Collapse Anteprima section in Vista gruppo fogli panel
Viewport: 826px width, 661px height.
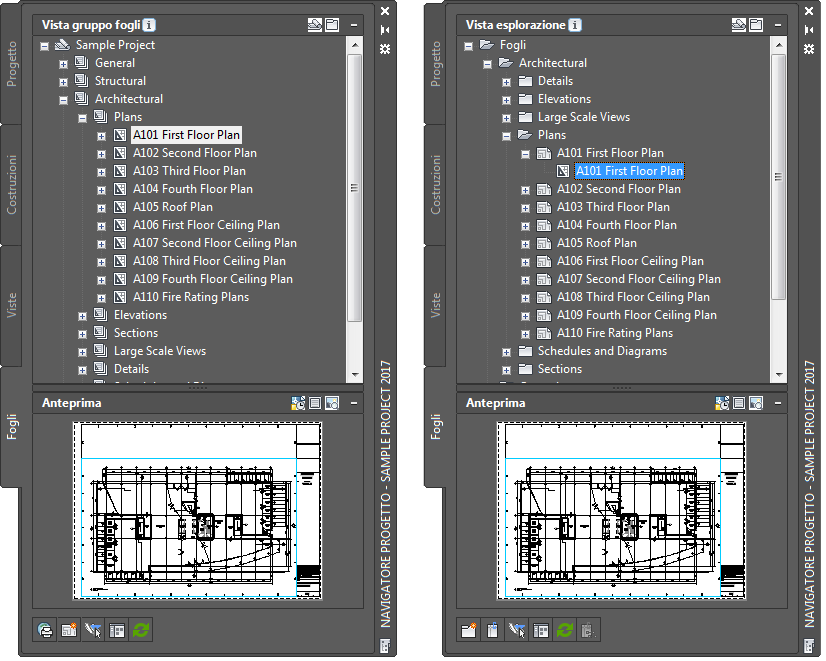coord(354,403)
